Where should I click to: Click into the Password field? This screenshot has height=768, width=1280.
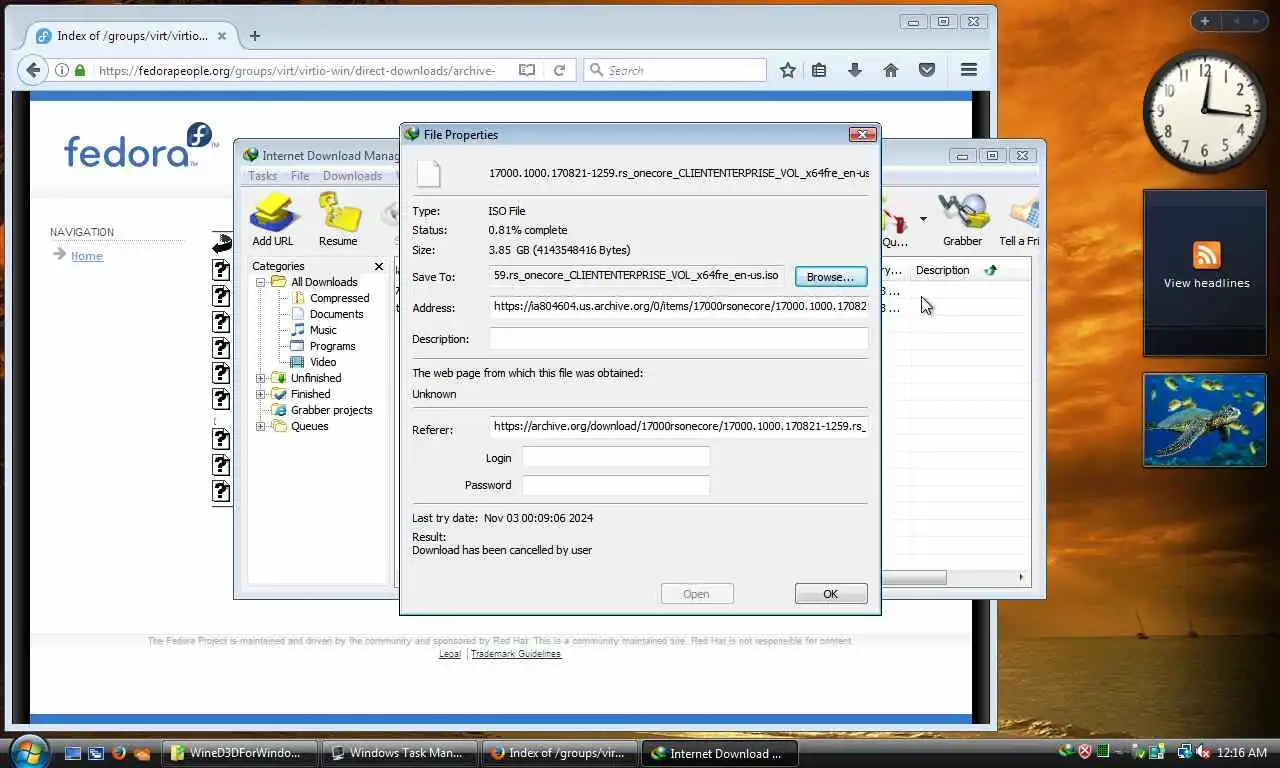[616, 485]
